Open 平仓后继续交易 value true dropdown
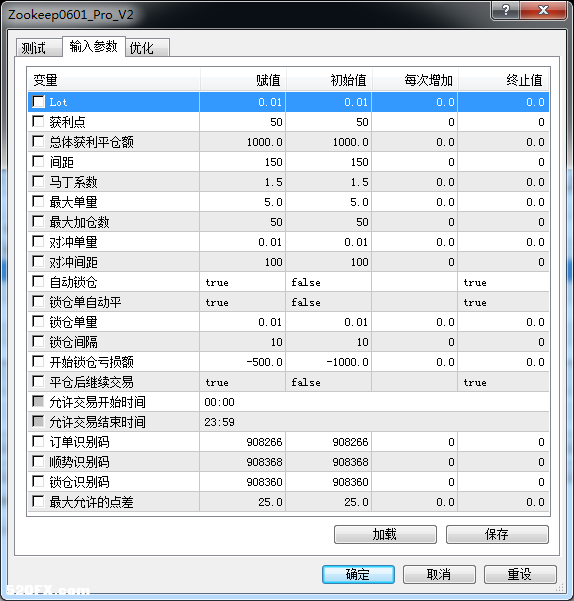This screenshot has width=574, height=601. (x=243, y=382)
